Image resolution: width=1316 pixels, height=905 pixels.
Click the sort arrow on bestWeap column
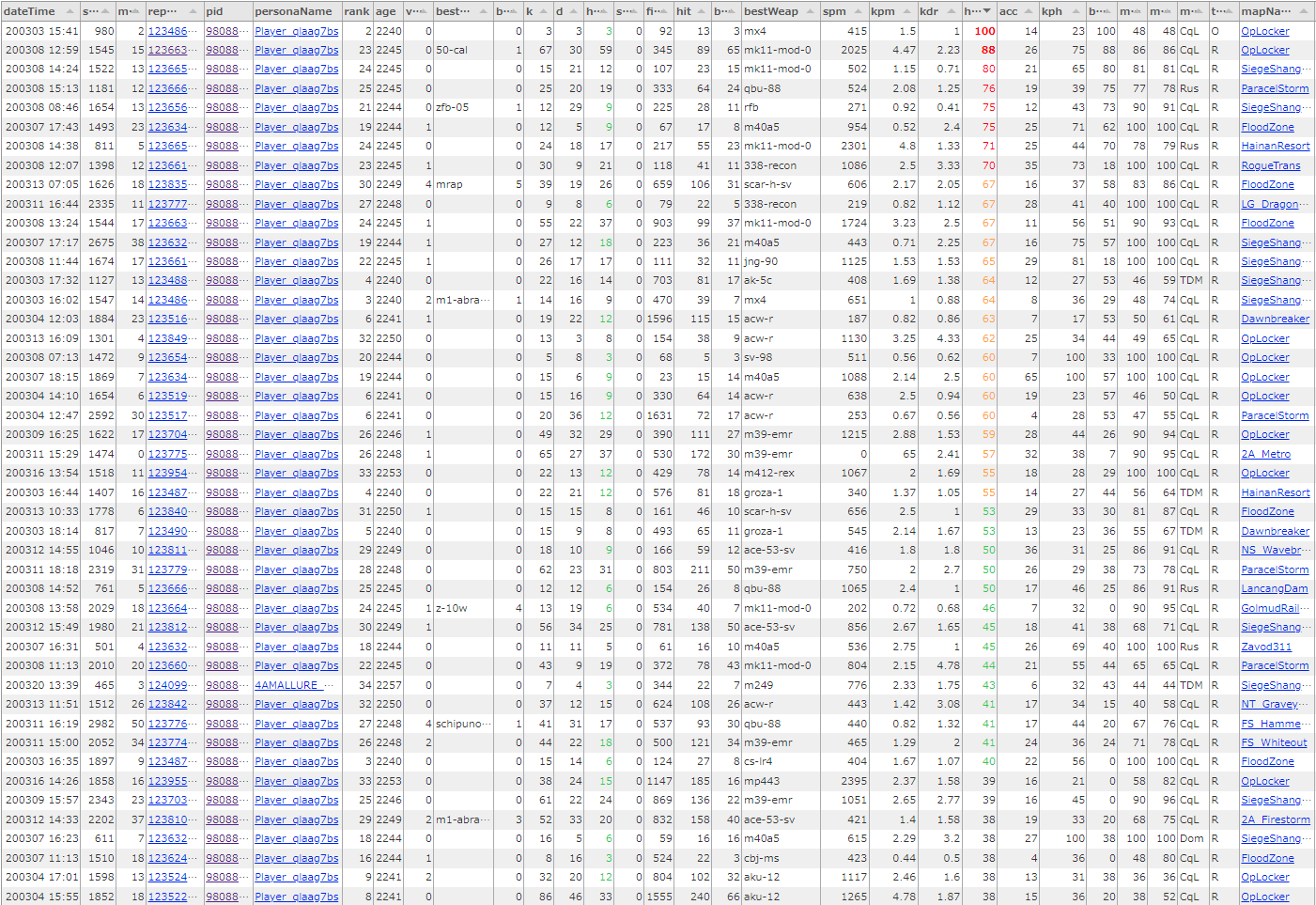point(811,11)
